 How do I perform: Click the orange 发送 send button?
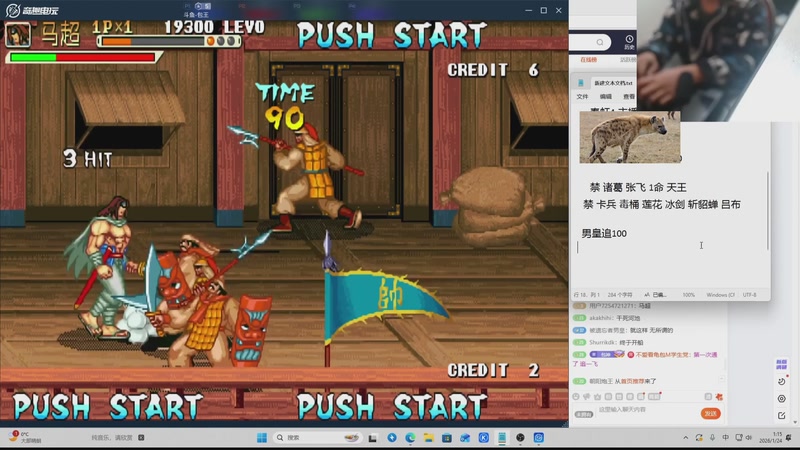coord(710,413)
